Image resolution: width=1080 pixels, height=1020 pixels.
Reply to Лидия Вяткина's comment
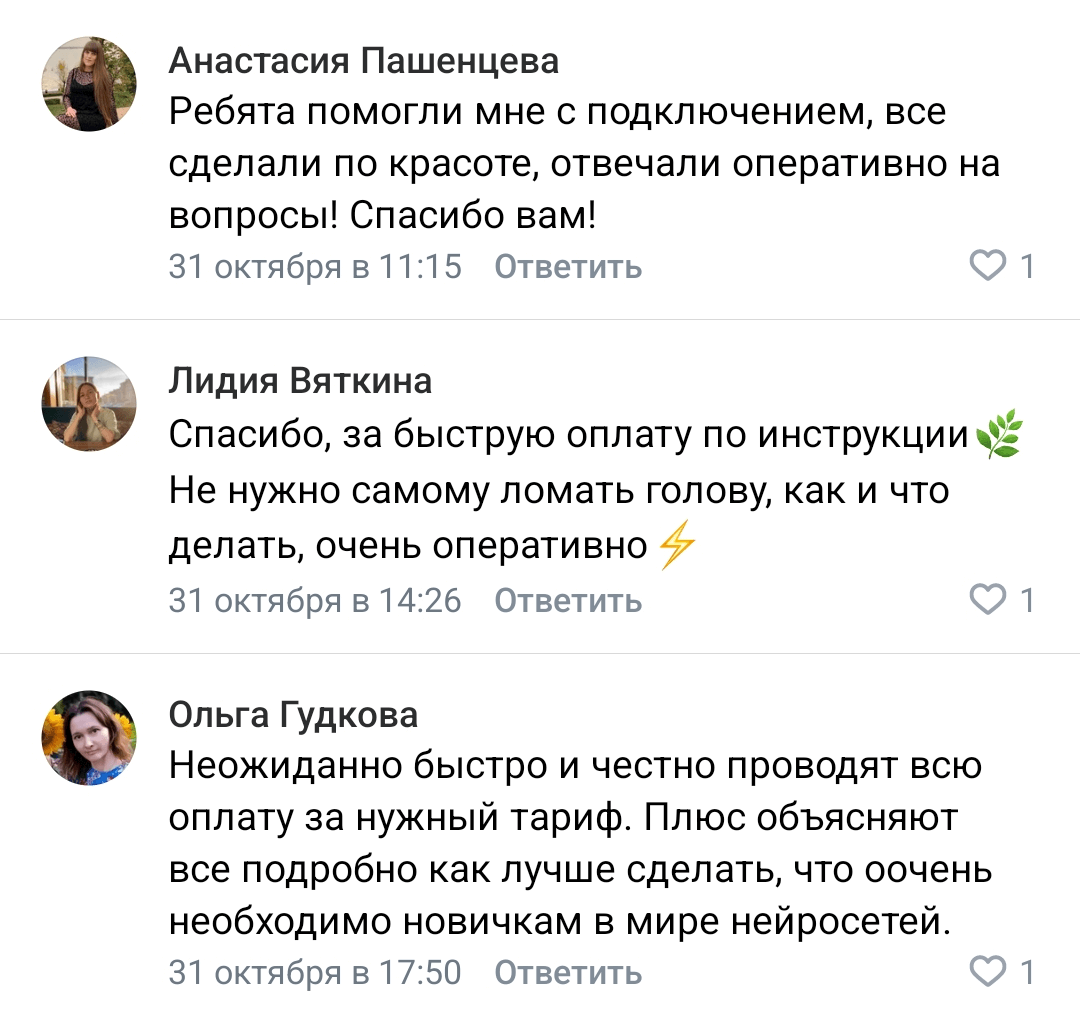coord(568,601)
